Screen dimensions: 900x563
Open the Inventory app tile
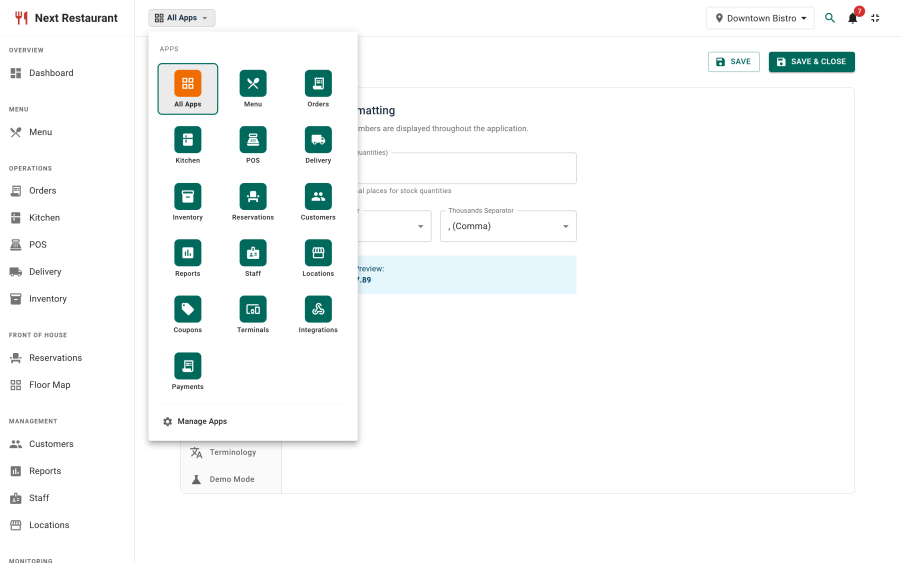click(x=188, y=202)
